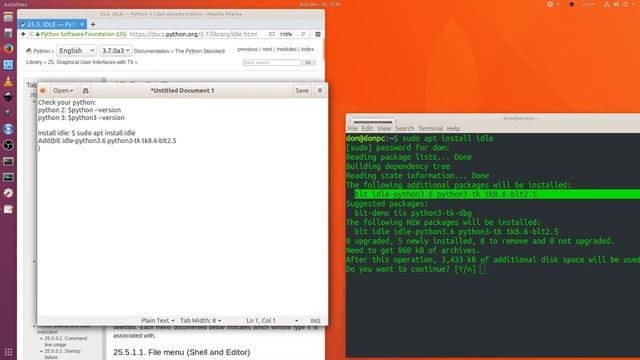Click 'Install idle: $ sudo apt install idle' line
640x360 pixels.
tap(87, 133)
